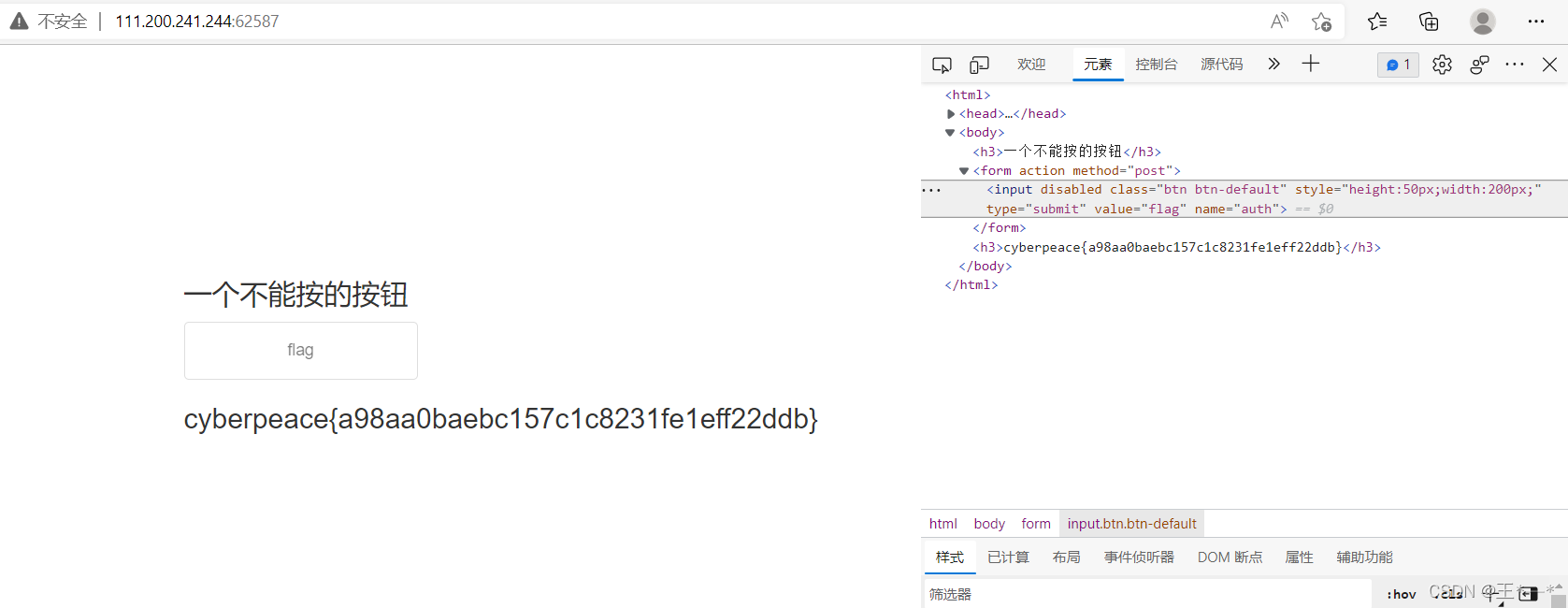Open browser settings and more menu
Screen dimensions: 1568x608
(x=1536, y=22)
